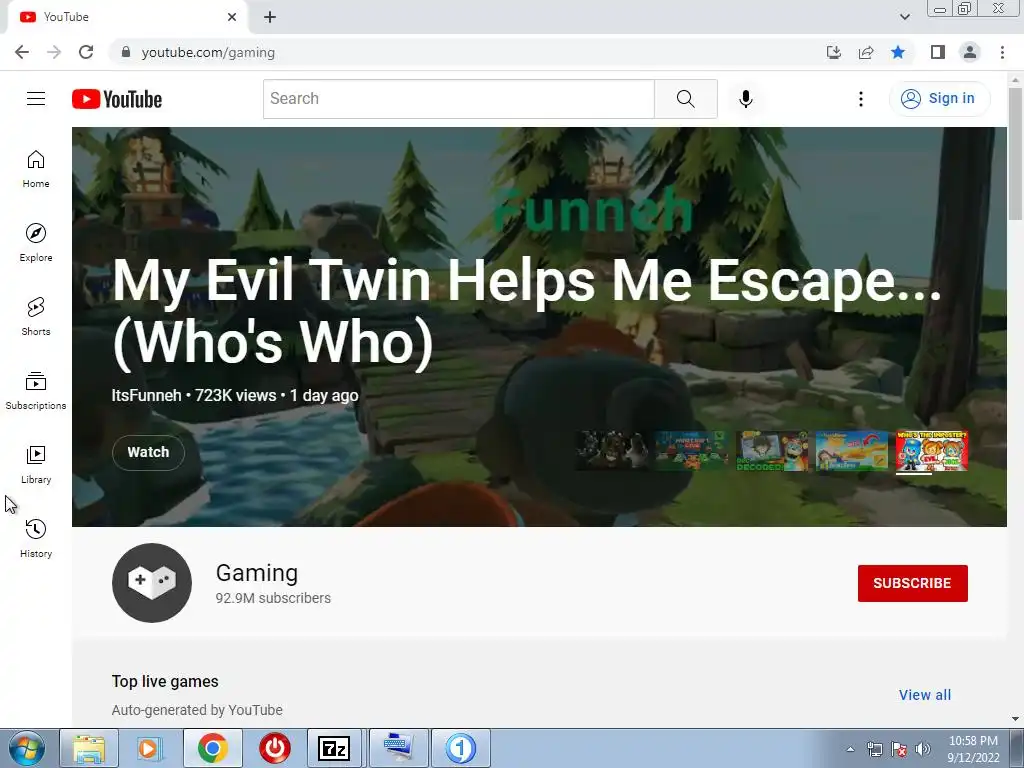Click the install app icon in address bar

click(834, 52)
